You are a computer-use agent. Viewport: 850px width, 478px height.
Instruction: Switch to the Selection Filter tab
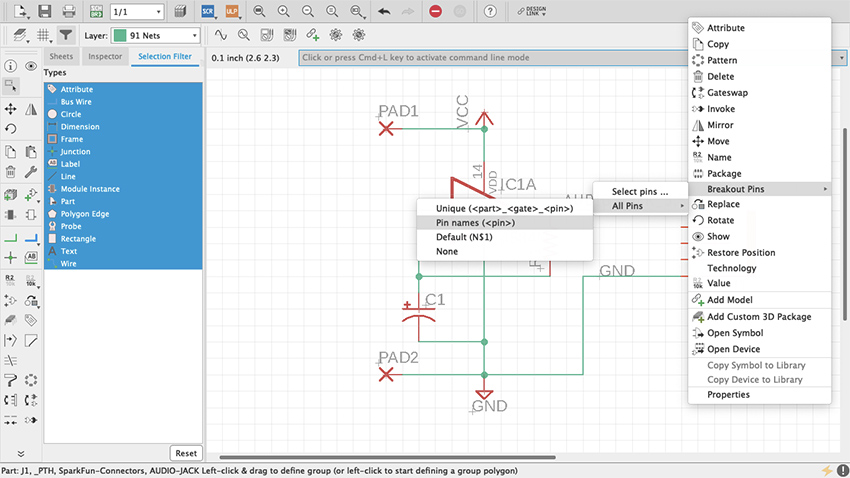pyautogui.click(x=165, y=56)
